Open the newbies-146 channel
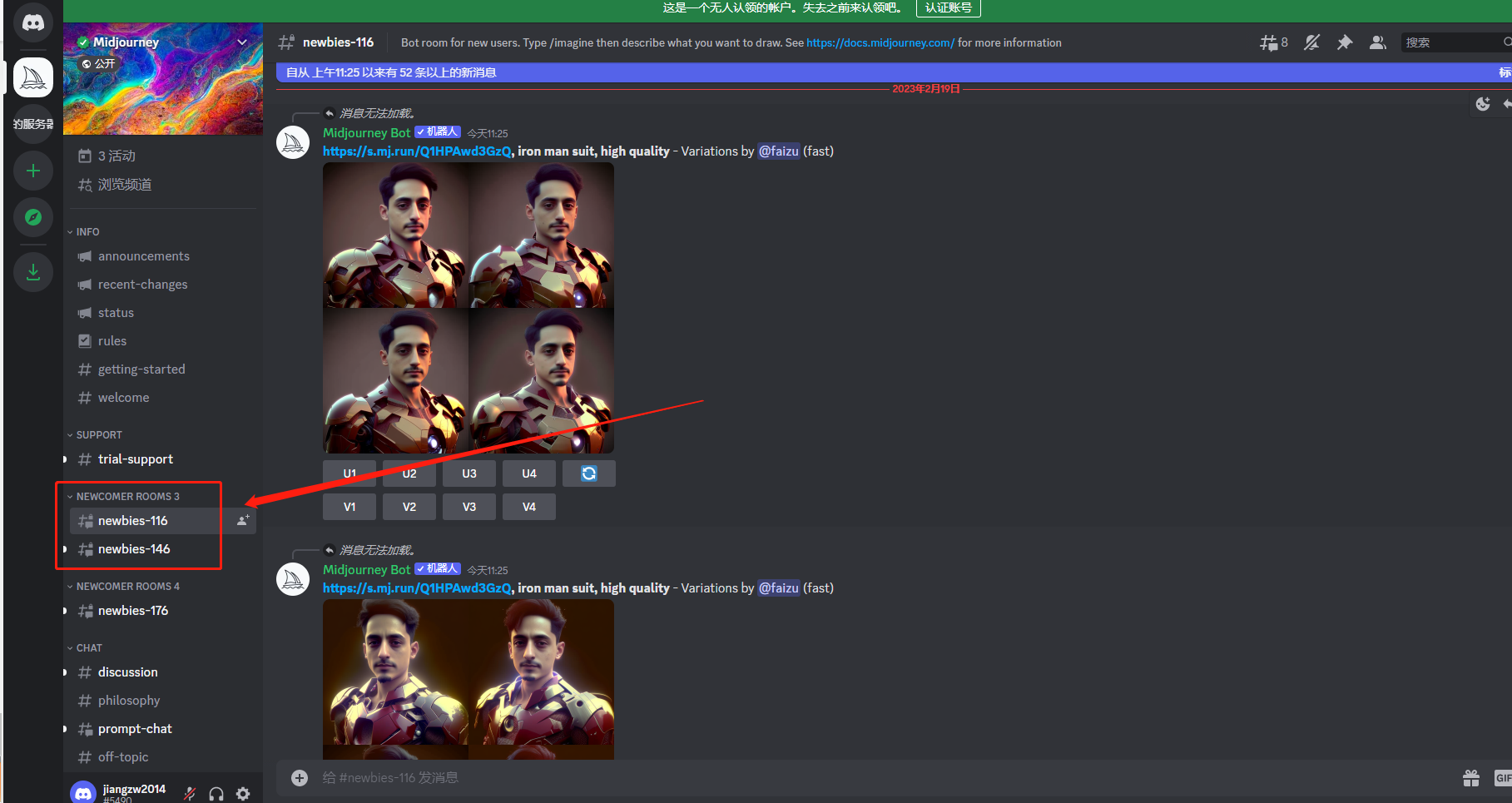Image resolution: width=1512 pixels, height=803 pixels. tap(162, 549)
